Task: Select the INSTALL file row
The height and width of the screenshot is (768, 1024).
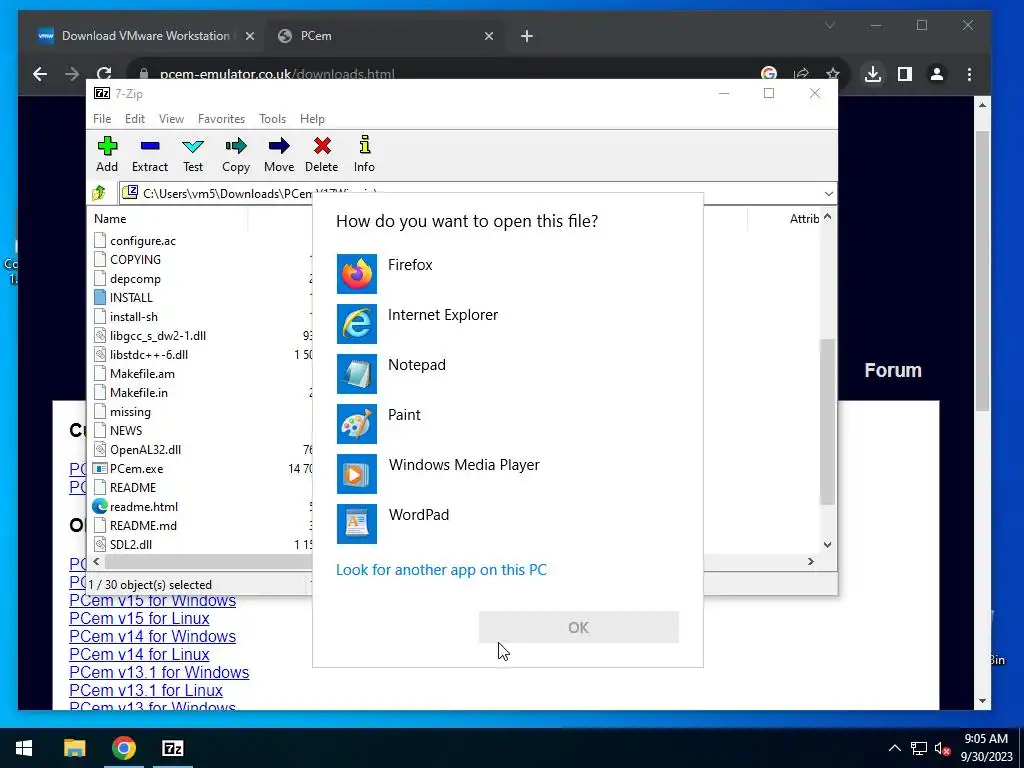Action: (x=131, y=298)
